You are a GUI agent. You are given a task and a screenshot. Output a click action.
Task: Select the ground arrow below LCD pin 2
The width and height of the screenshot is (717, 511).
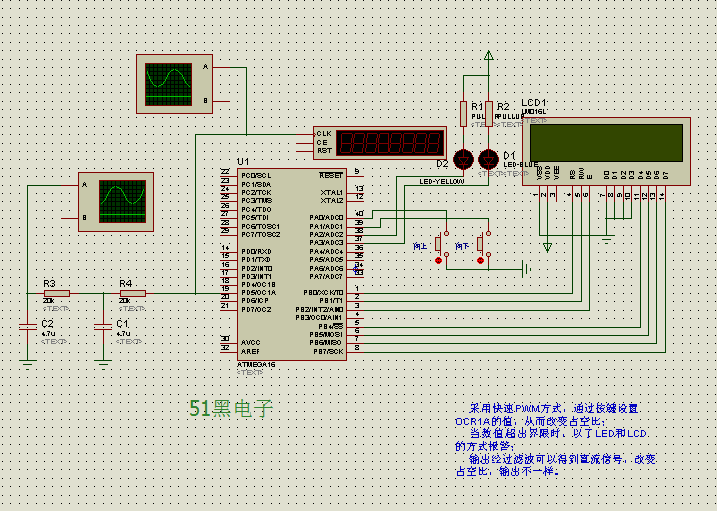click(547, 248)
